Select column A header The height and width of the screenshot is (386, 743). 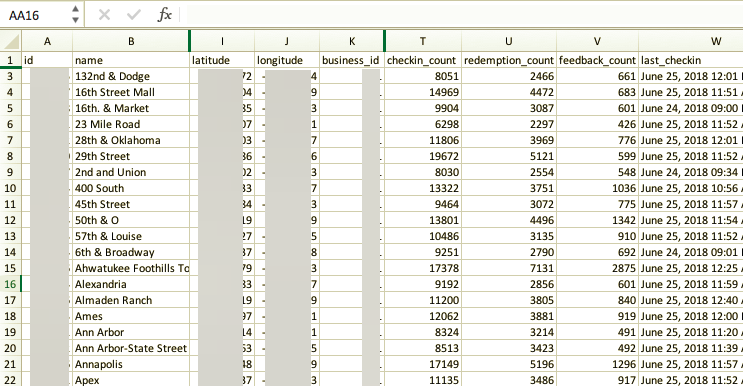point(47,41)
